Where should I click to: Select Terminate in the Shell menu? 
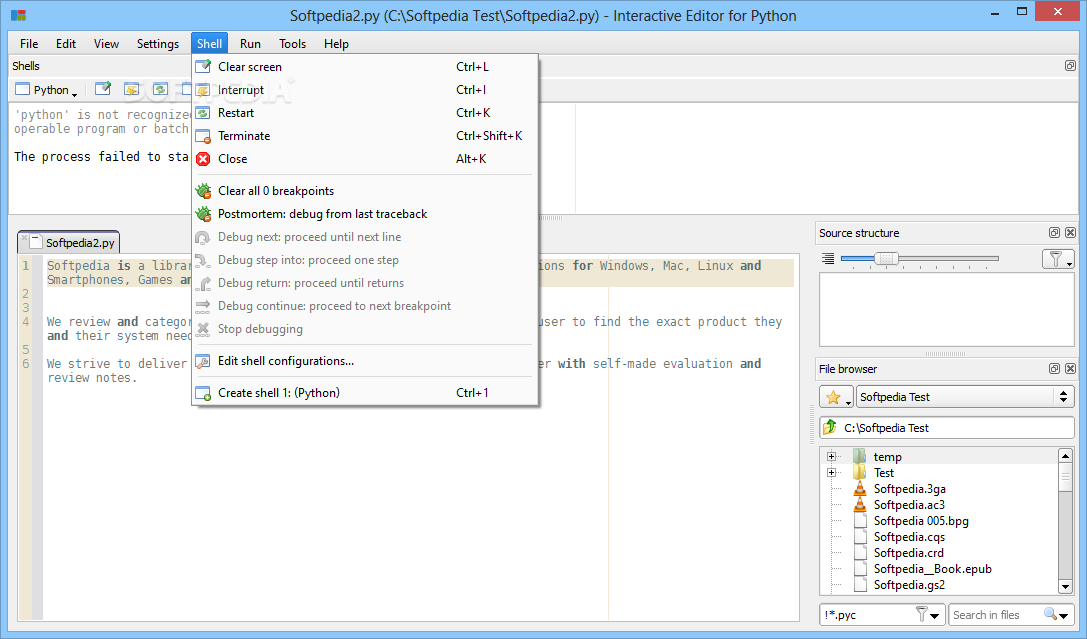click(365, 136)
